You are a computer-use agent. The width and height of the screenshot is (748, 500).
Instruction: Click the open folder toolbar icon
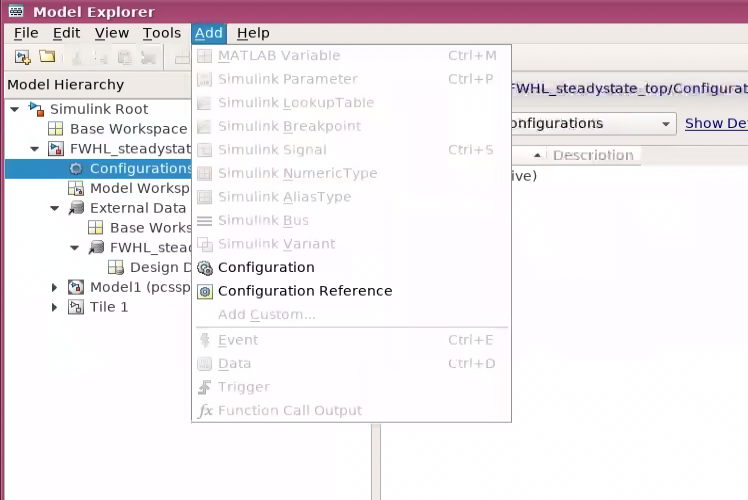47,57
